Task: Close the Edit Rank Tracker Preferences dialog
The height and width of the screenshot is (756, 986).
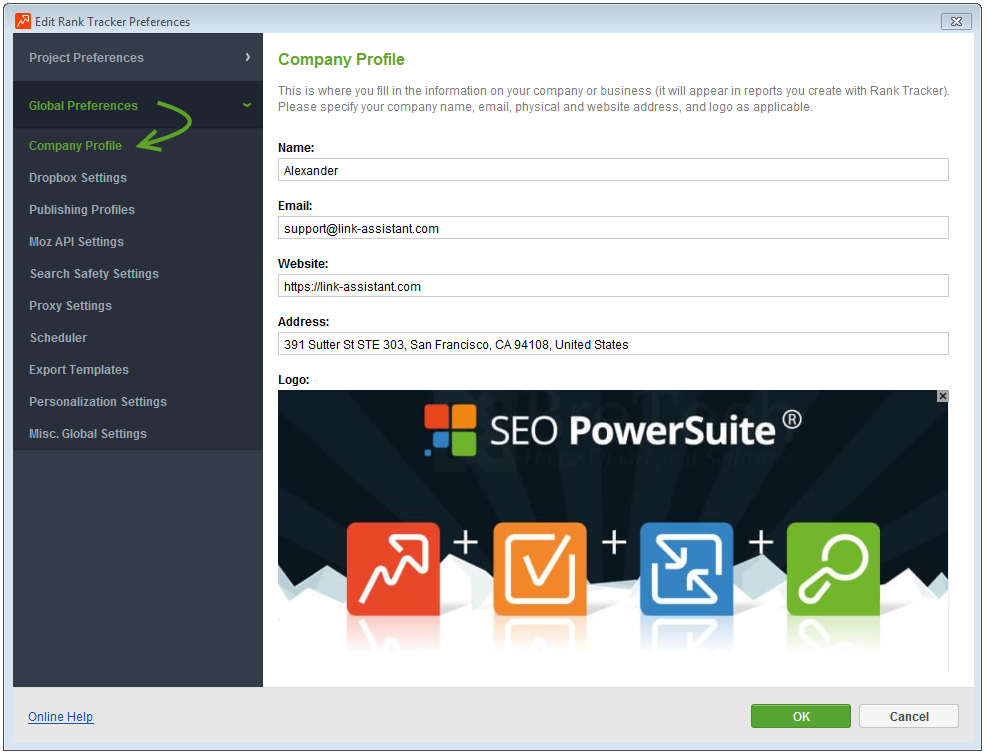Action: coord(956,21)
